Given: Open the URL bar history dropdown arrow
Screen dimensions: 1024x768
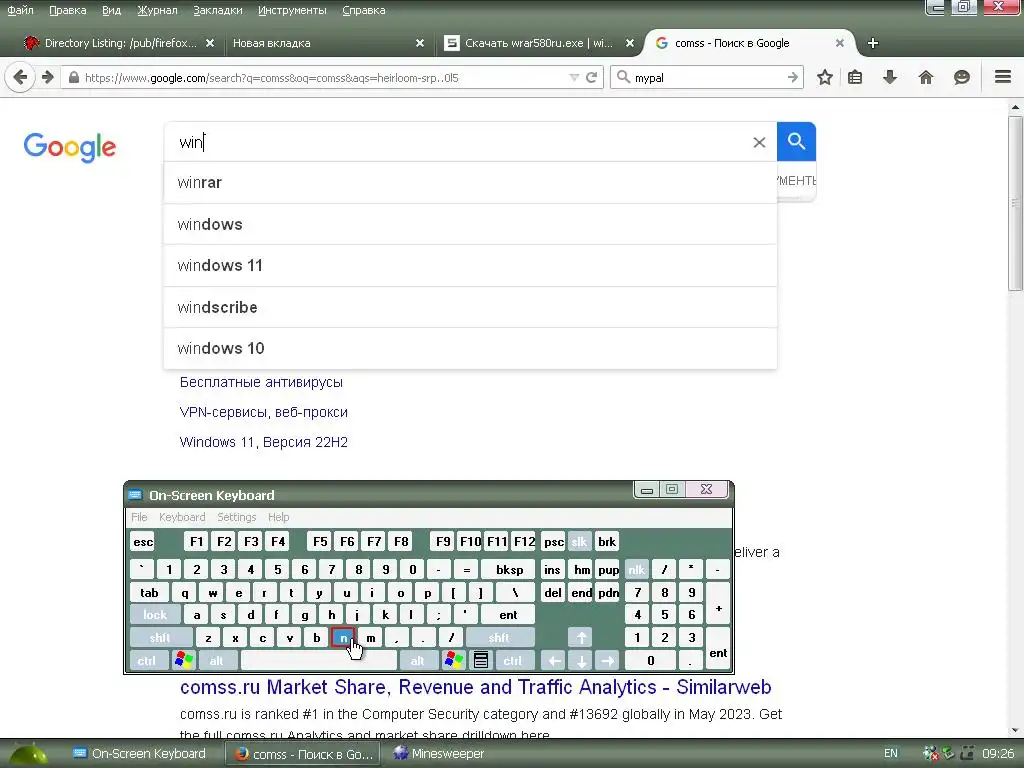Looking at the screenshot, I should tap(574, 78).
